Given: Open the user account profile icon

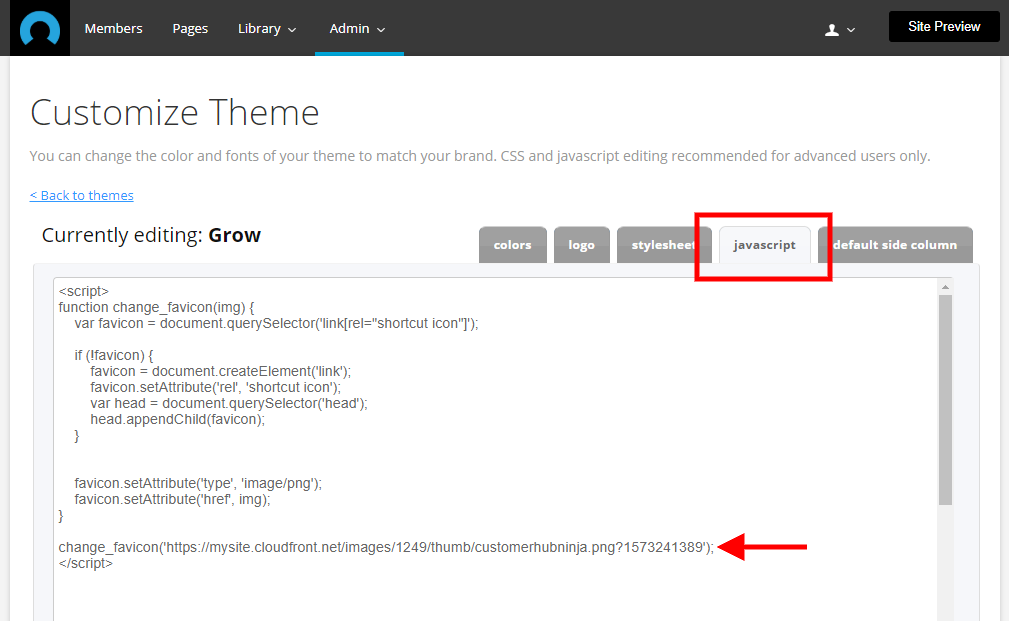Looking at the screenshot, I should 831,30.
